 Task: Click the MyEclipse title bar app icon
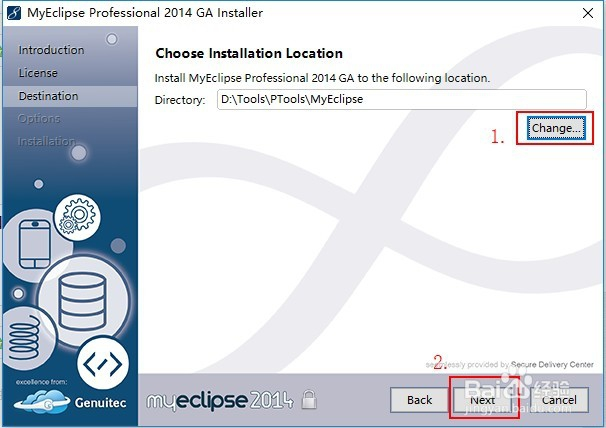[x=14, y=13]
